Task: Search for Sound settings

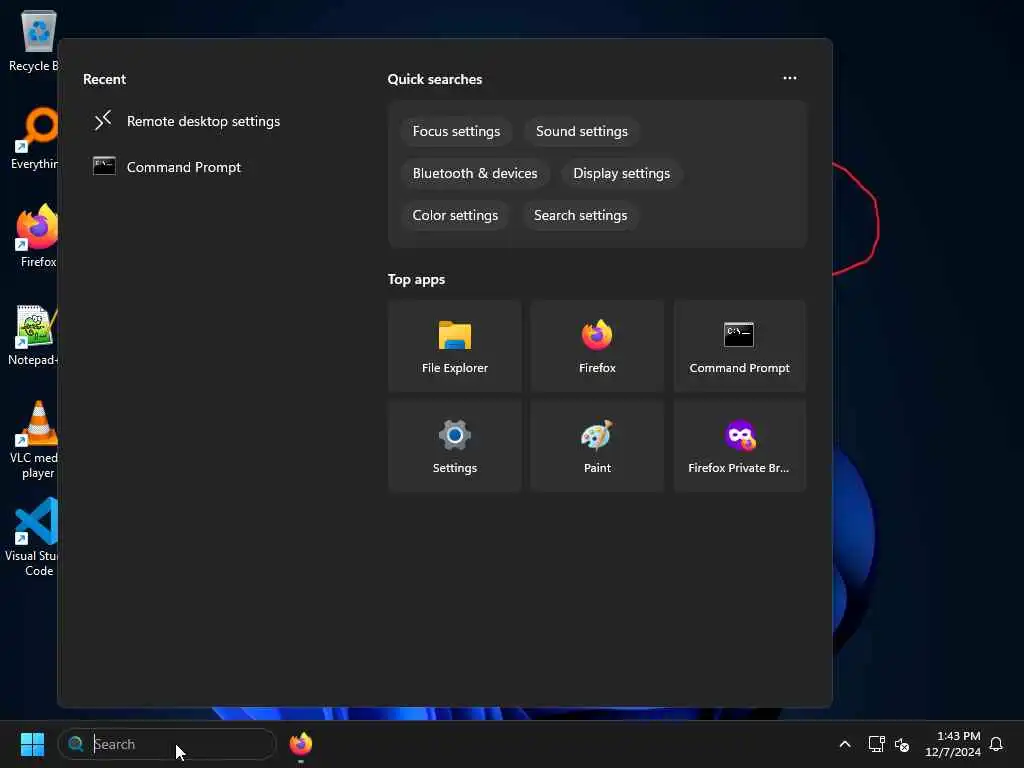Action: (581, 131)
